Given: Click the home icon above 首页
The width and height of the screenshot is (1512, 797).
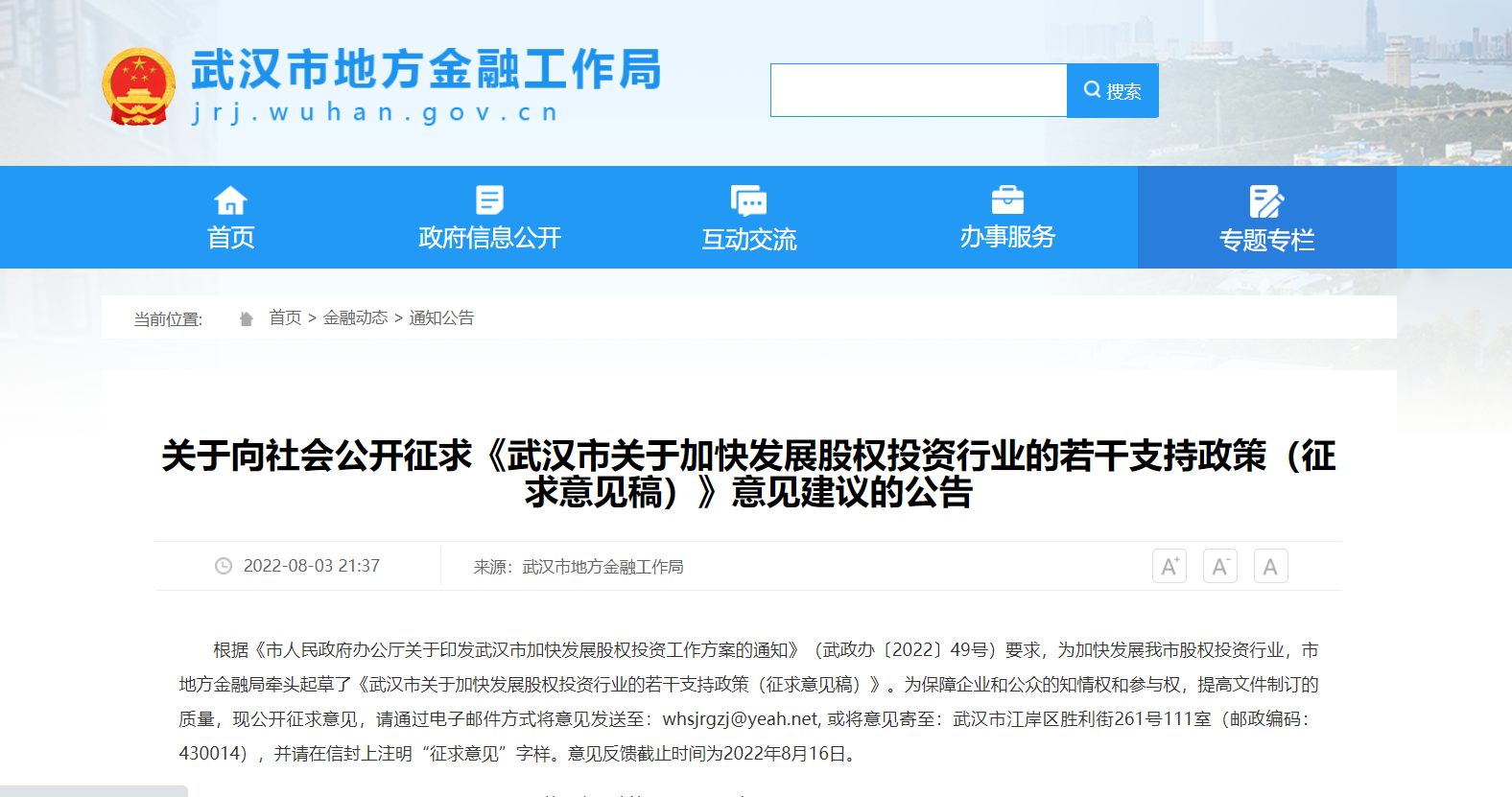Looking at the screenshot, I should coord(230,200).
